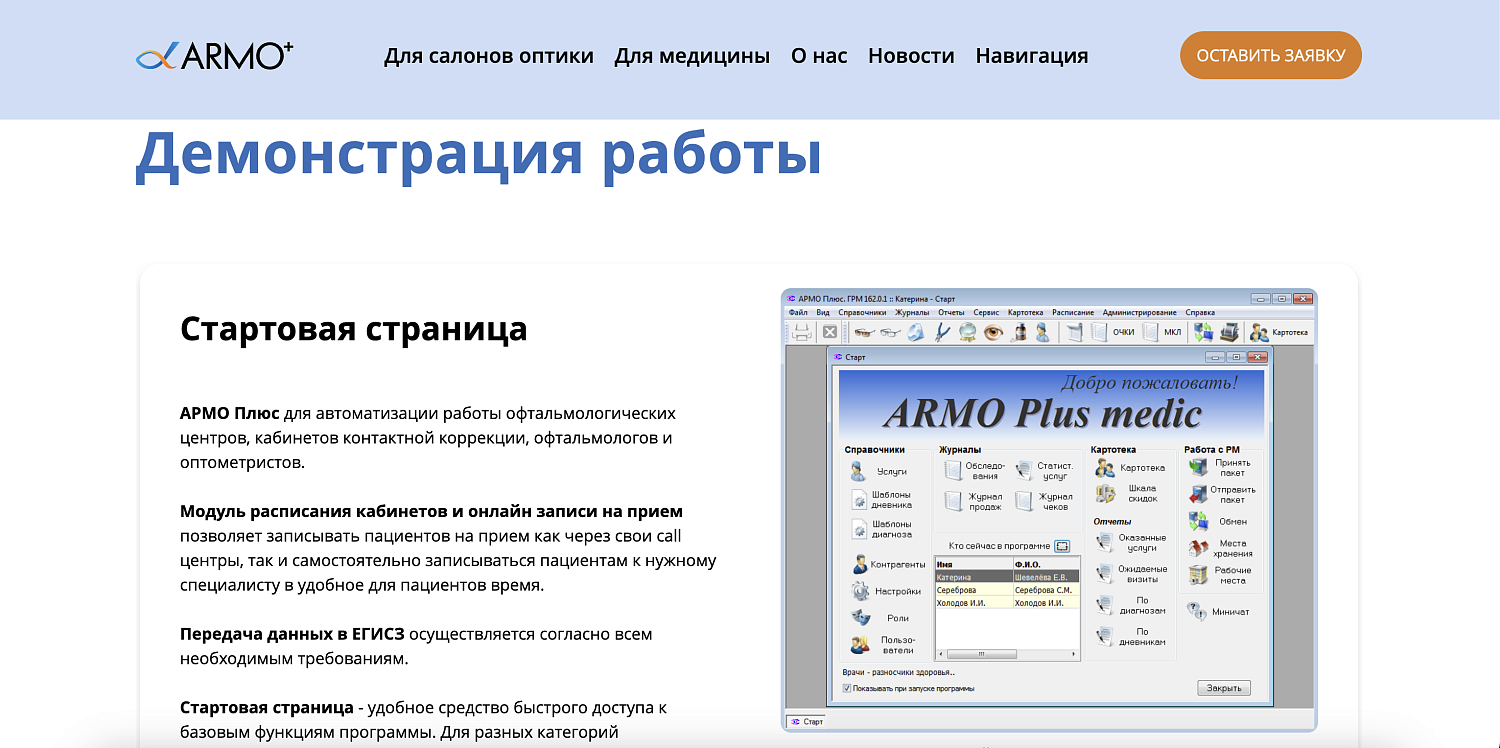Click the print icon in the toolbar
Viewport: 1500px width, 748px height.
(801, 332)
